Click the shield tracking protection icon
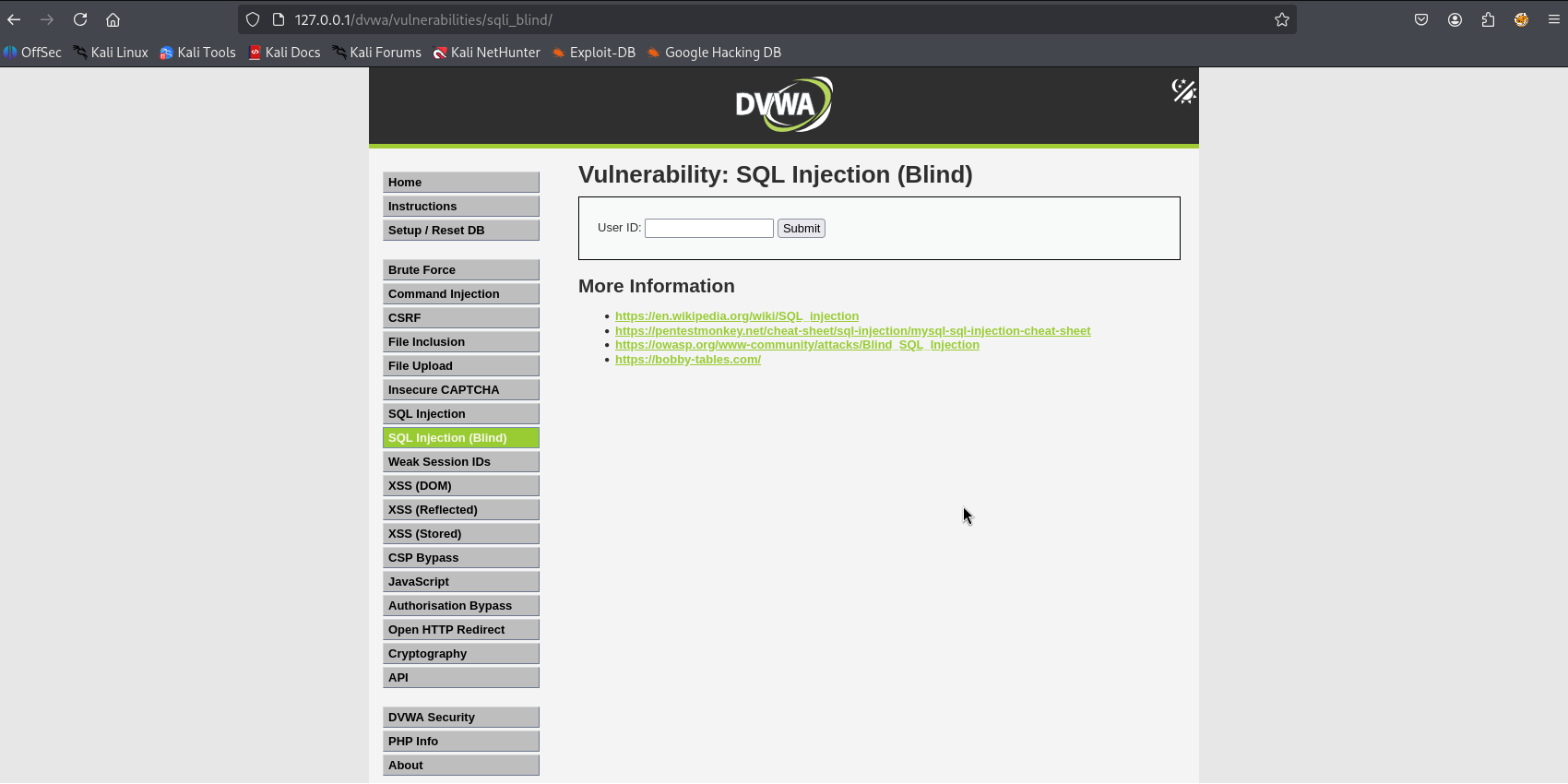 (253, 19)
